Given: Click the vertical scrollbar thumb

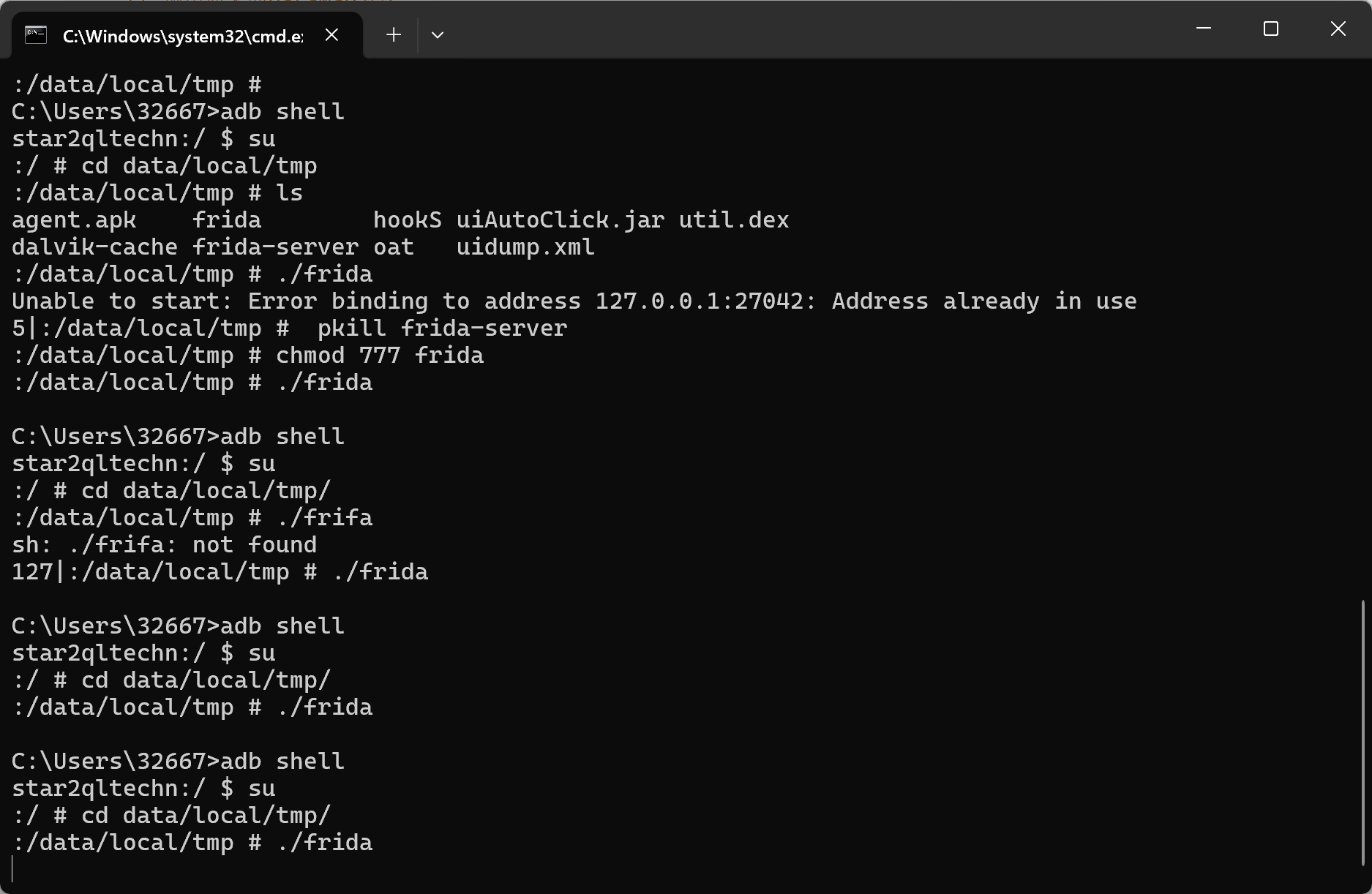Looking at the screenshot, I should click(x=1362, y=733).
